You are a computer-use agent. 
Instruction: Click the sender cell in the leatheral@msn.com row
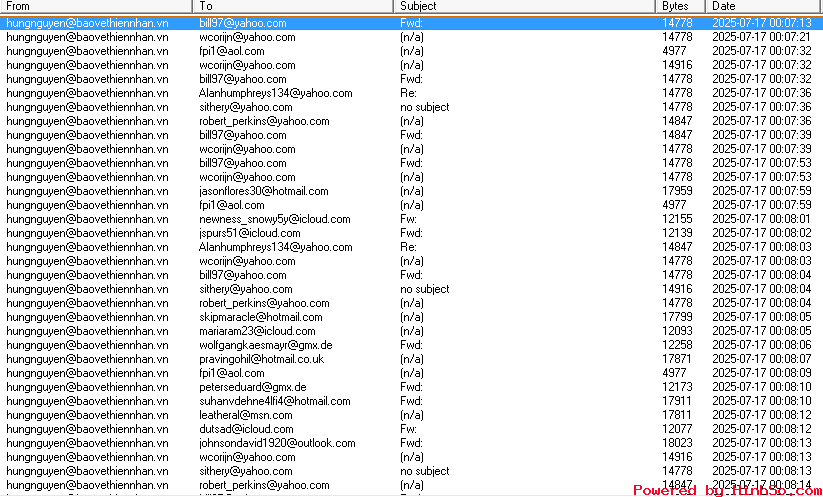coord(87,415)
